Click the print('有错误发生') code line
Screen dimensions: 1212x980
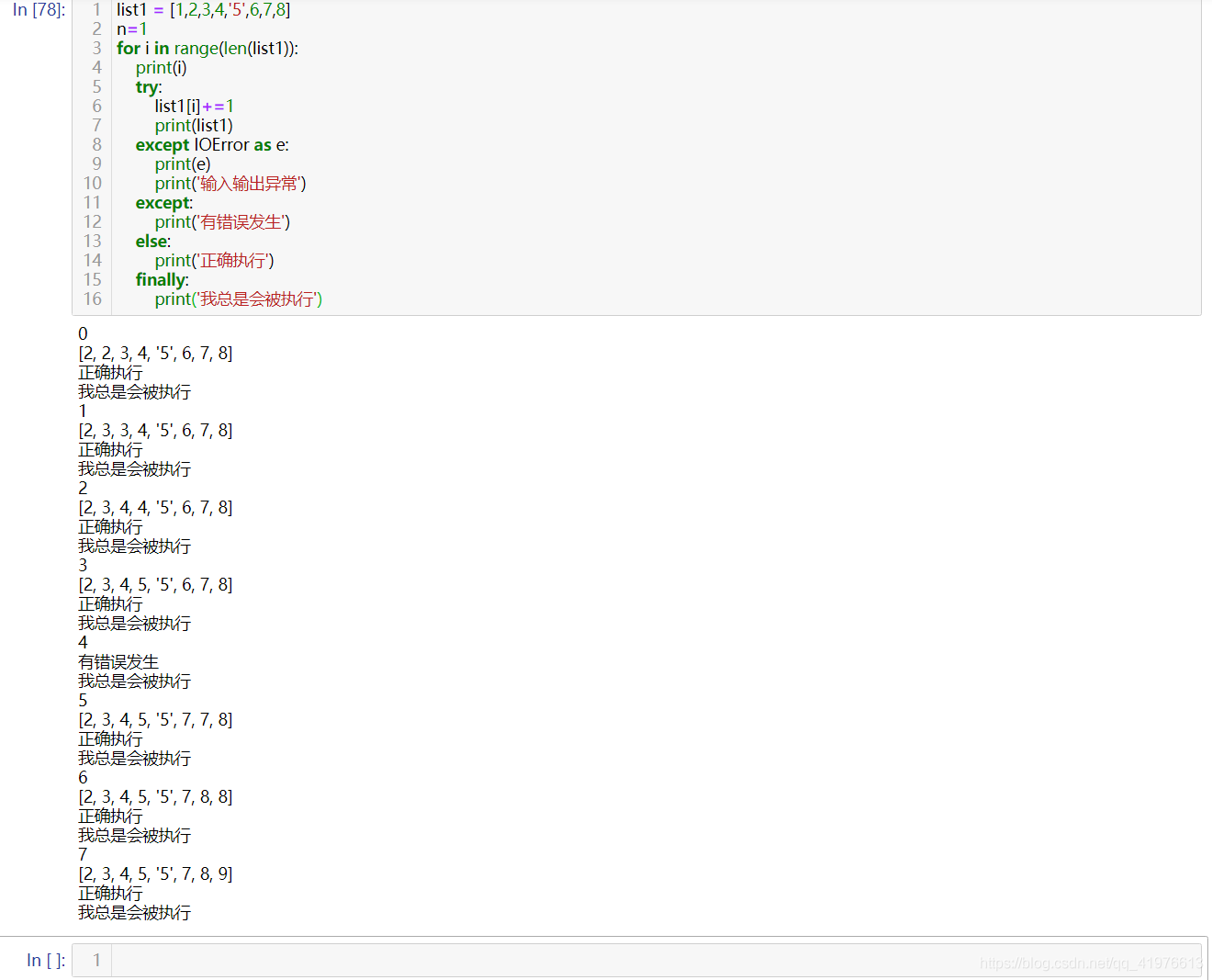point(222,222)
